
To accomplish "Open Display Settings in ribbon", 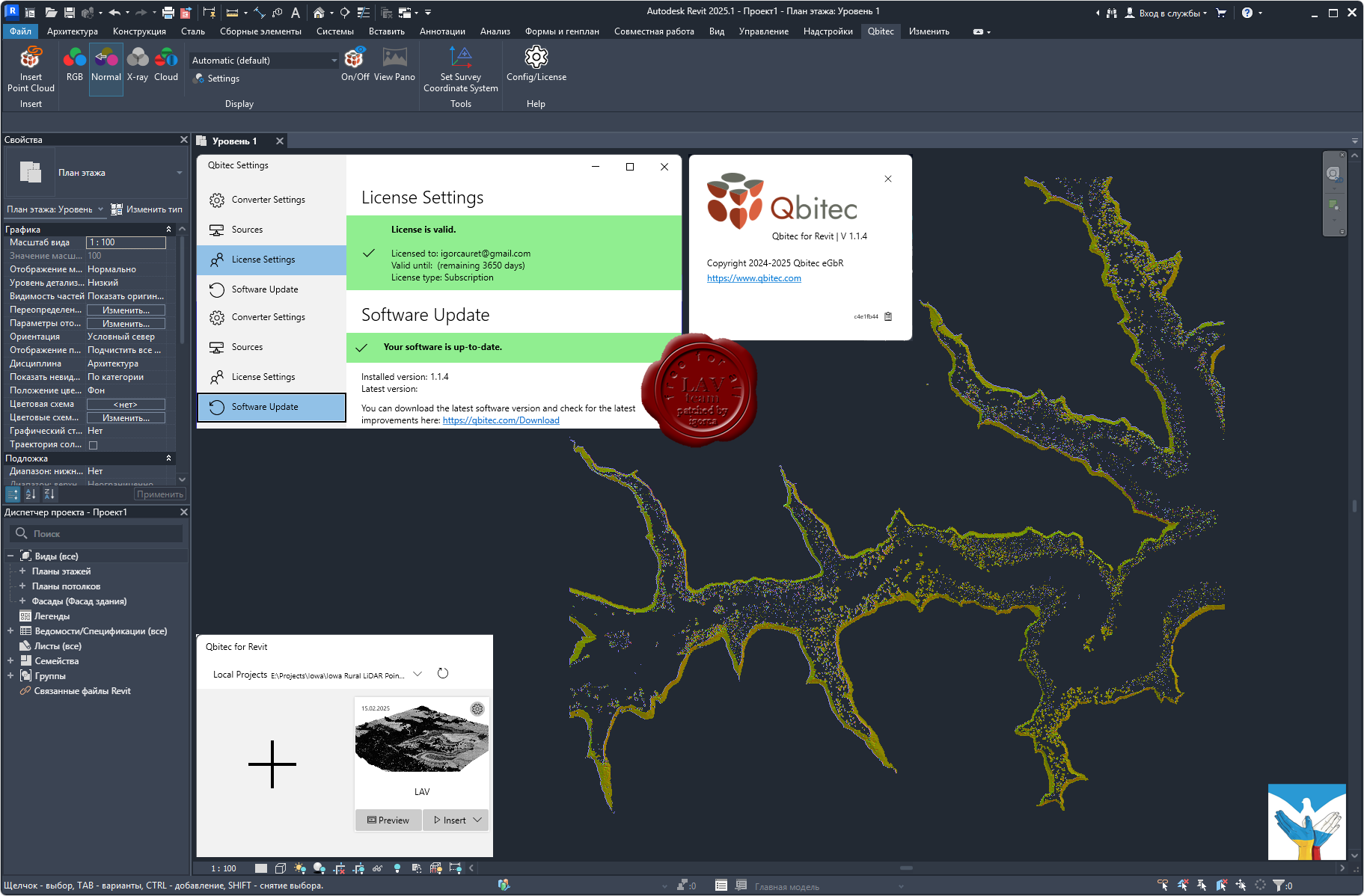I will point(217,79).
